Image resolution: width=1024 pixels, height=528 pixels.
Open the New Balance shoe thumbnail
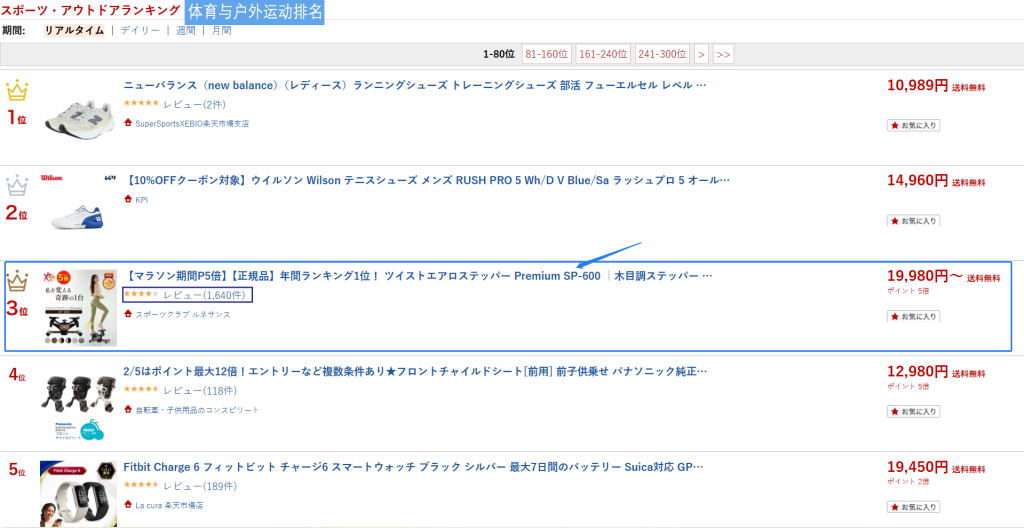coord(78,119)
